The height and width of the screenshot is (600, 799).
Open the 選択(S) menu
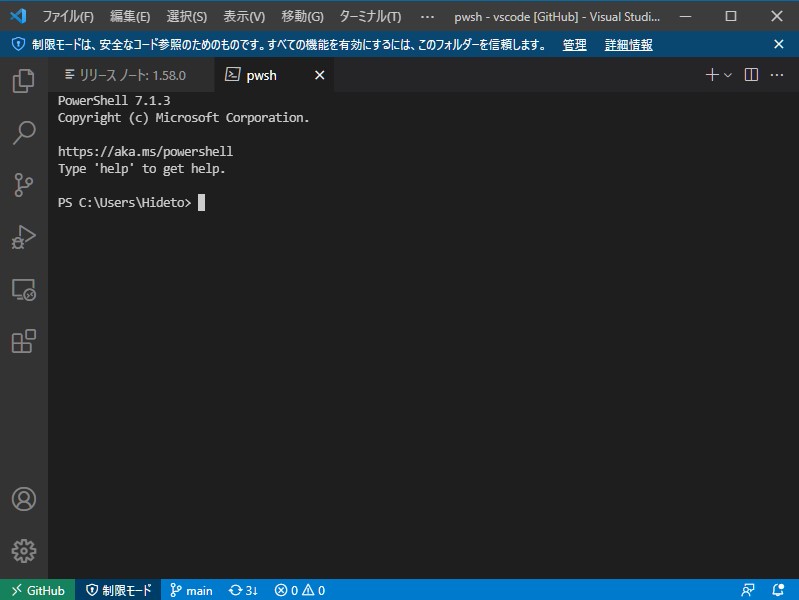[x=187, y=17]
